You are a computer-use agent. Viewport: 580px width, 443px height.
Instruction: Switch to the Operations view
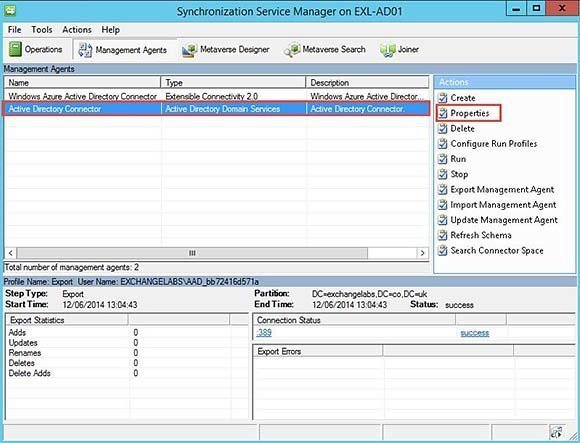coord(43,49)
